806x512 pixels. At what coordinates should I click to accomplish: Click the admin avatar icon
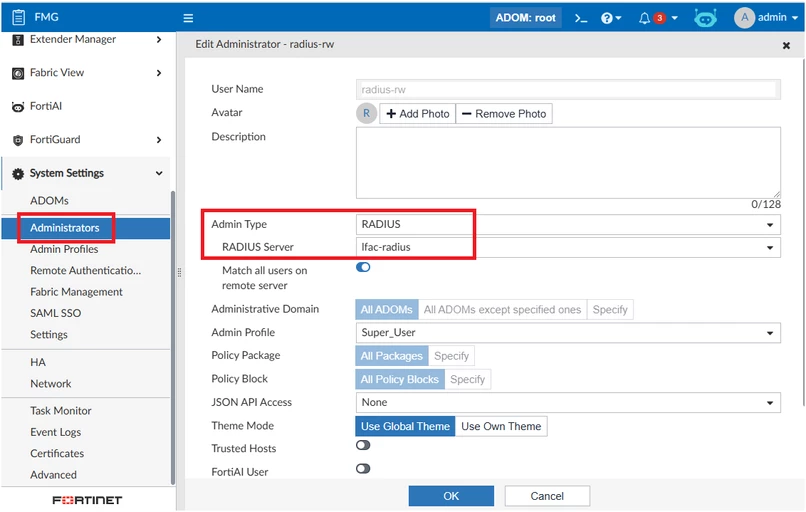pyautogui.click(x=744, y=18)
